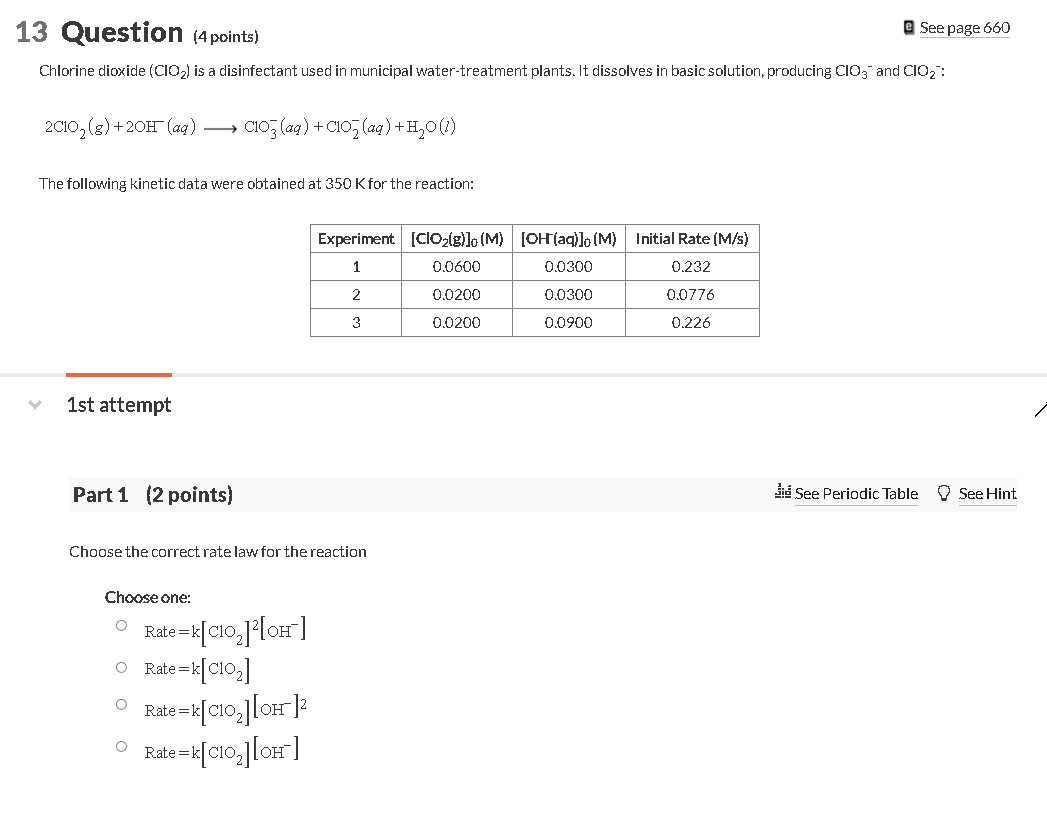The image size is (1047, 831).
Task: Click the chemical reaction equation
Action: point(249,126)
